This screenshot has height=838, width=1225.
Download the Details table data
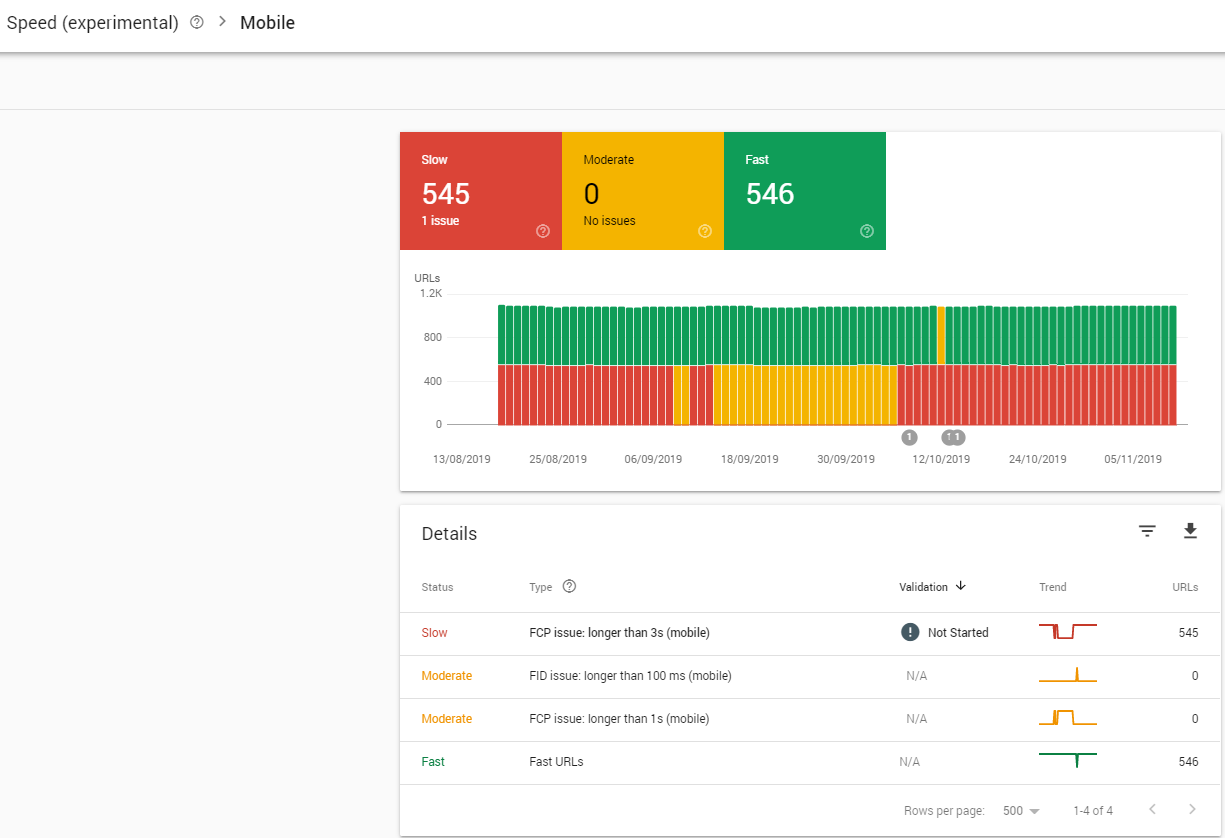pos(1190,531)
